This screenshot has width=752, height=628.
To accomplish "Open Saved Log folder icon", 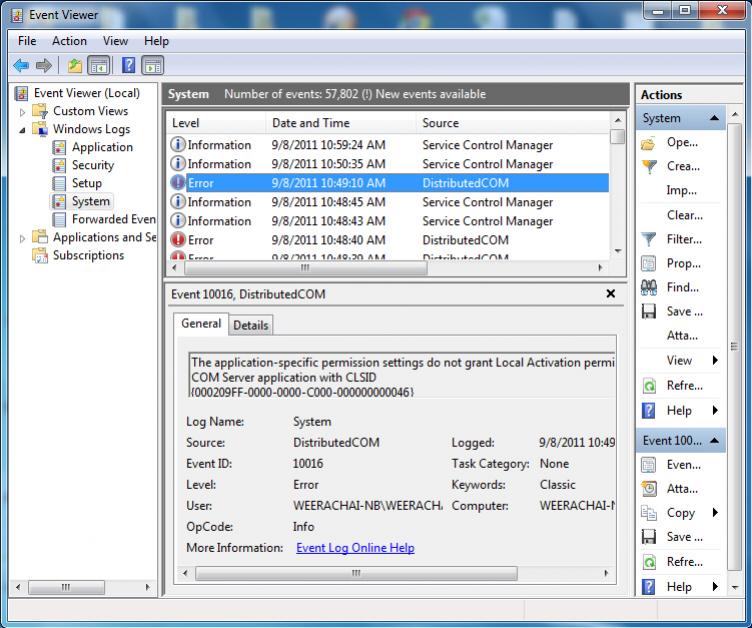I will click(x=648, y=143).
